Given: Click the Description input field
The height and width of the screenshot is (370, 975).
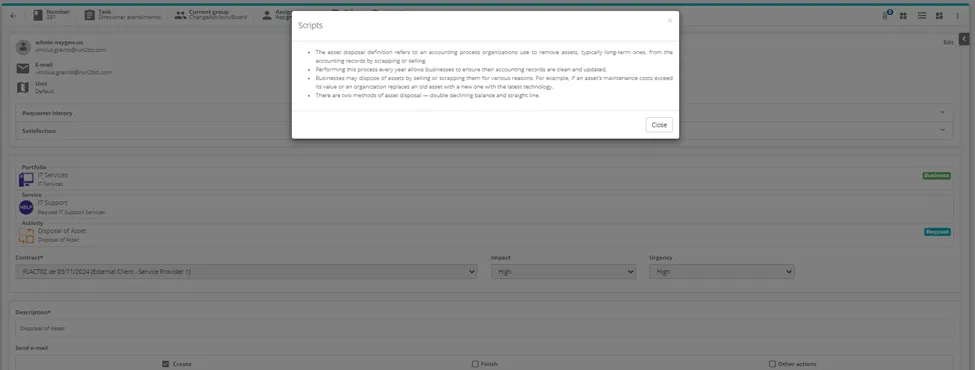Looking at the screenshot, I should [x=484, y=328].
